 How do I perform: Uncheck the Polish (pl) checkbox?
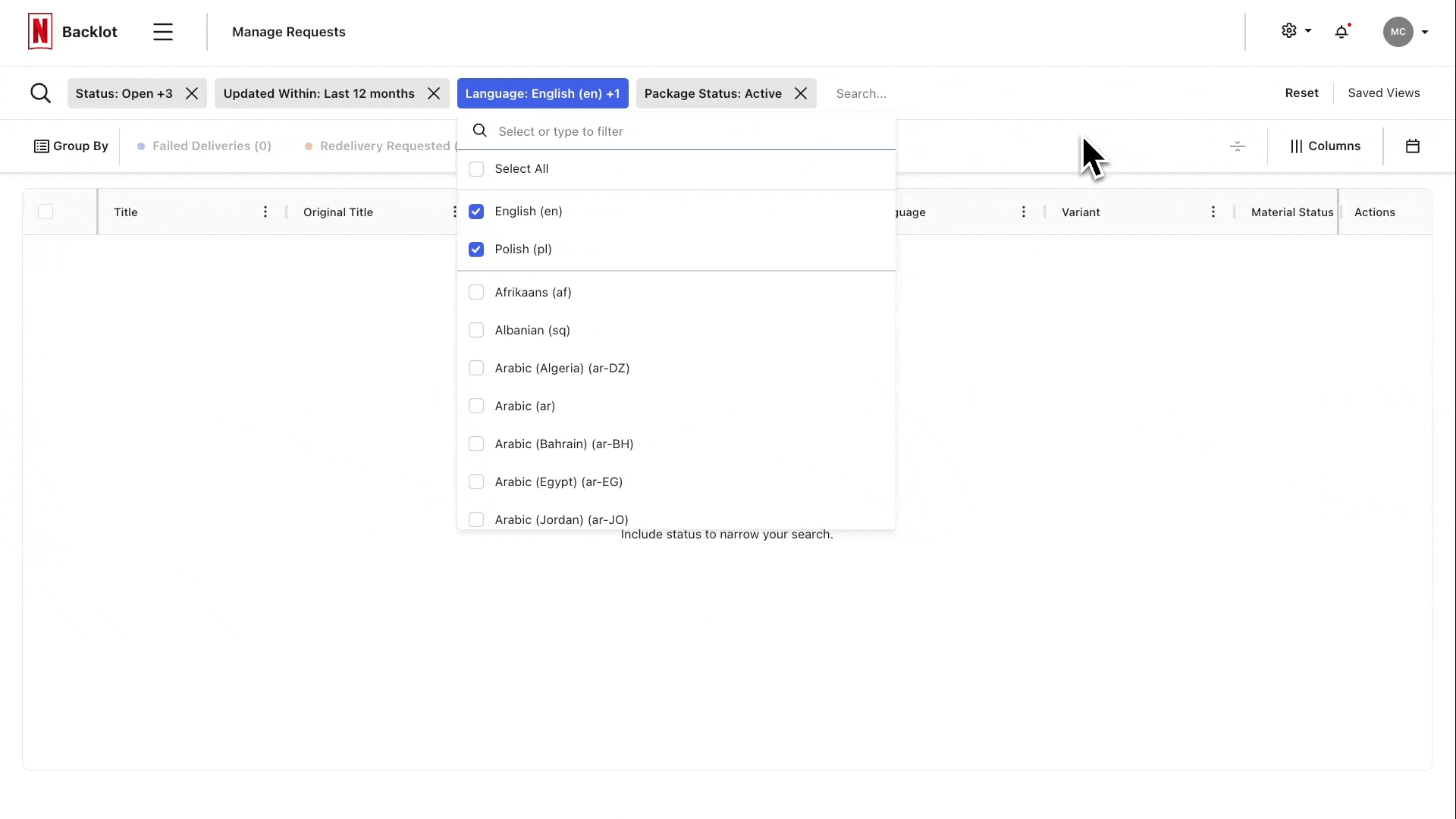click(476, 249)
